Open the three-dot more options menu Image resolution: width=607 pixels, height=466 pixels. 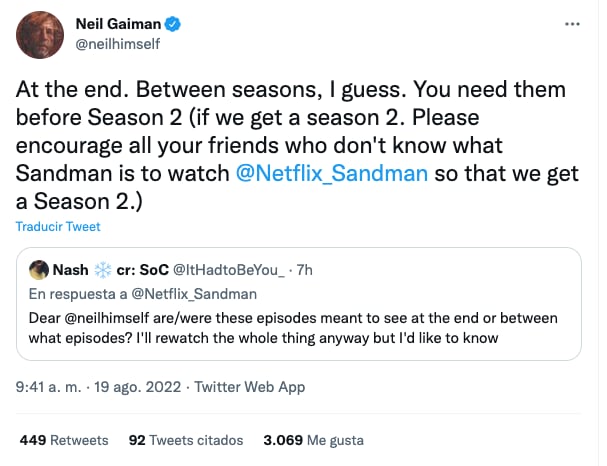tap(571, 22)
